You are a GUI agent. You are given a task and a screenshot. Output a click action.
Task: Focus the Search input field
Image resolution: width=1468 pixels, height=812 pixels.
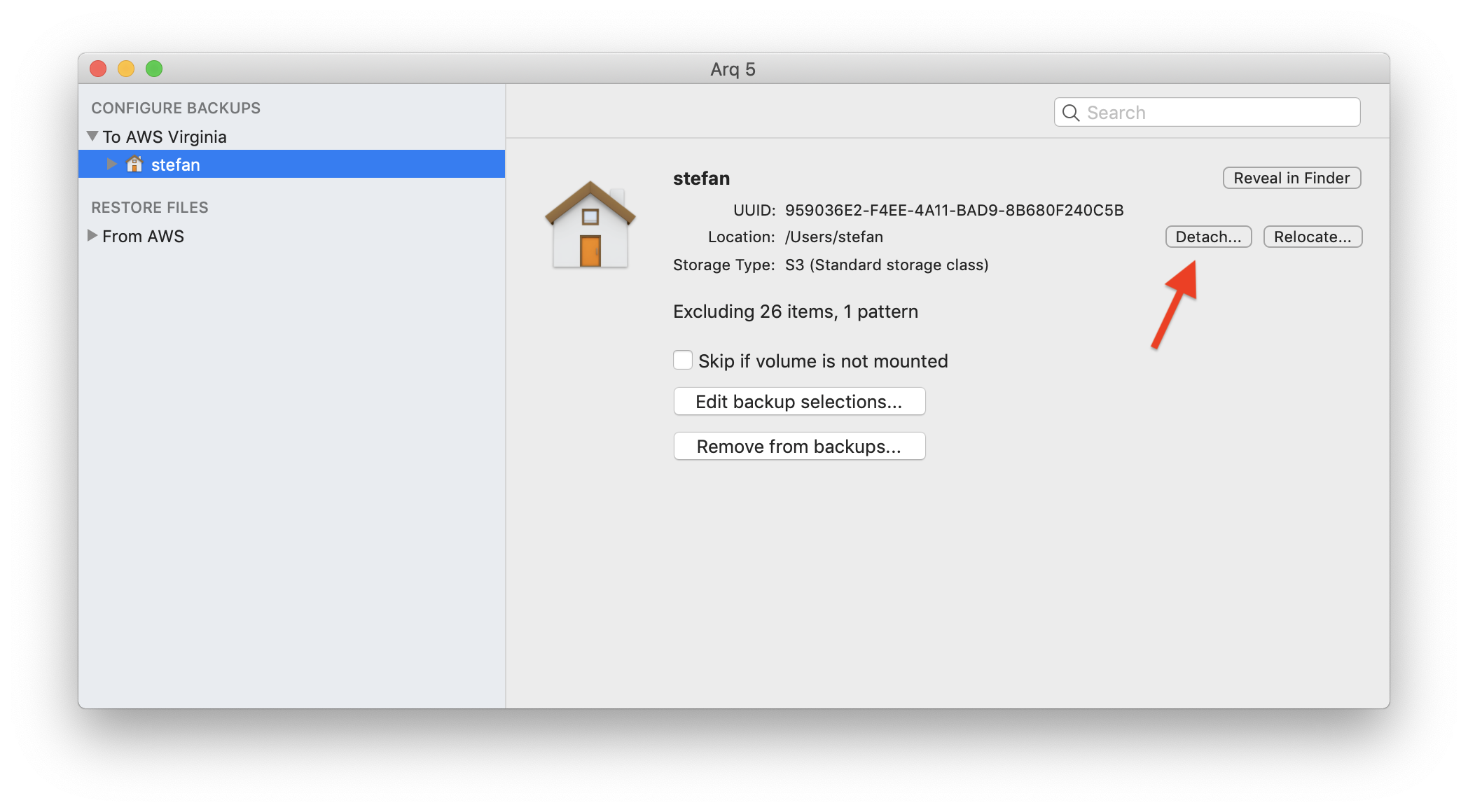coord(1207,112)
